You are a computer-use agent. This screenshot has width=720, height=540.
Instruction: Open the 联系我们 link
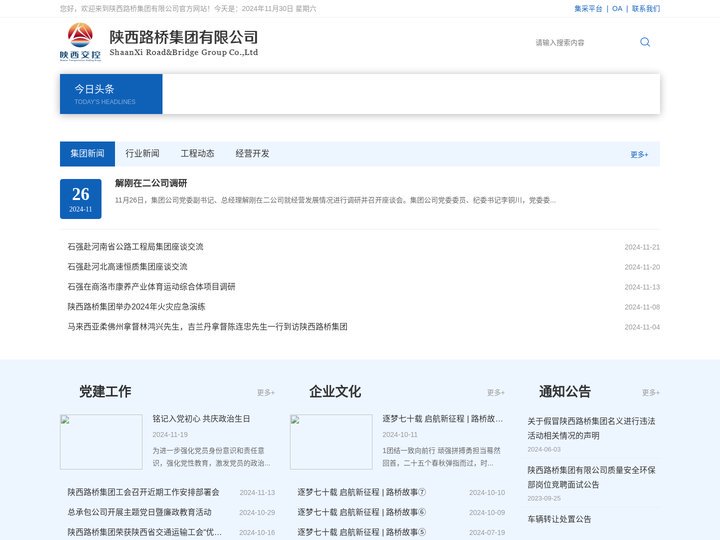(646, 9)
